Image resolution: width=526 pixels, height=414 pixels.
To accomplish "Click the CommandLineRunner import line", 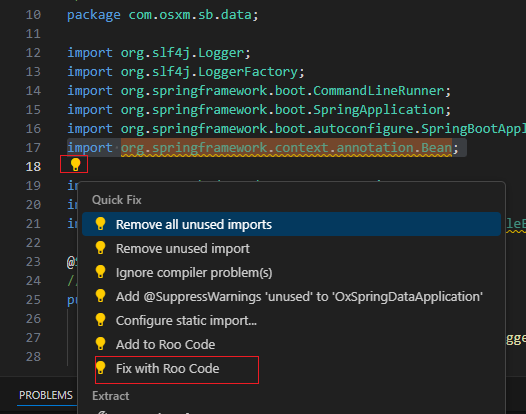I will (x=259, y=91).
